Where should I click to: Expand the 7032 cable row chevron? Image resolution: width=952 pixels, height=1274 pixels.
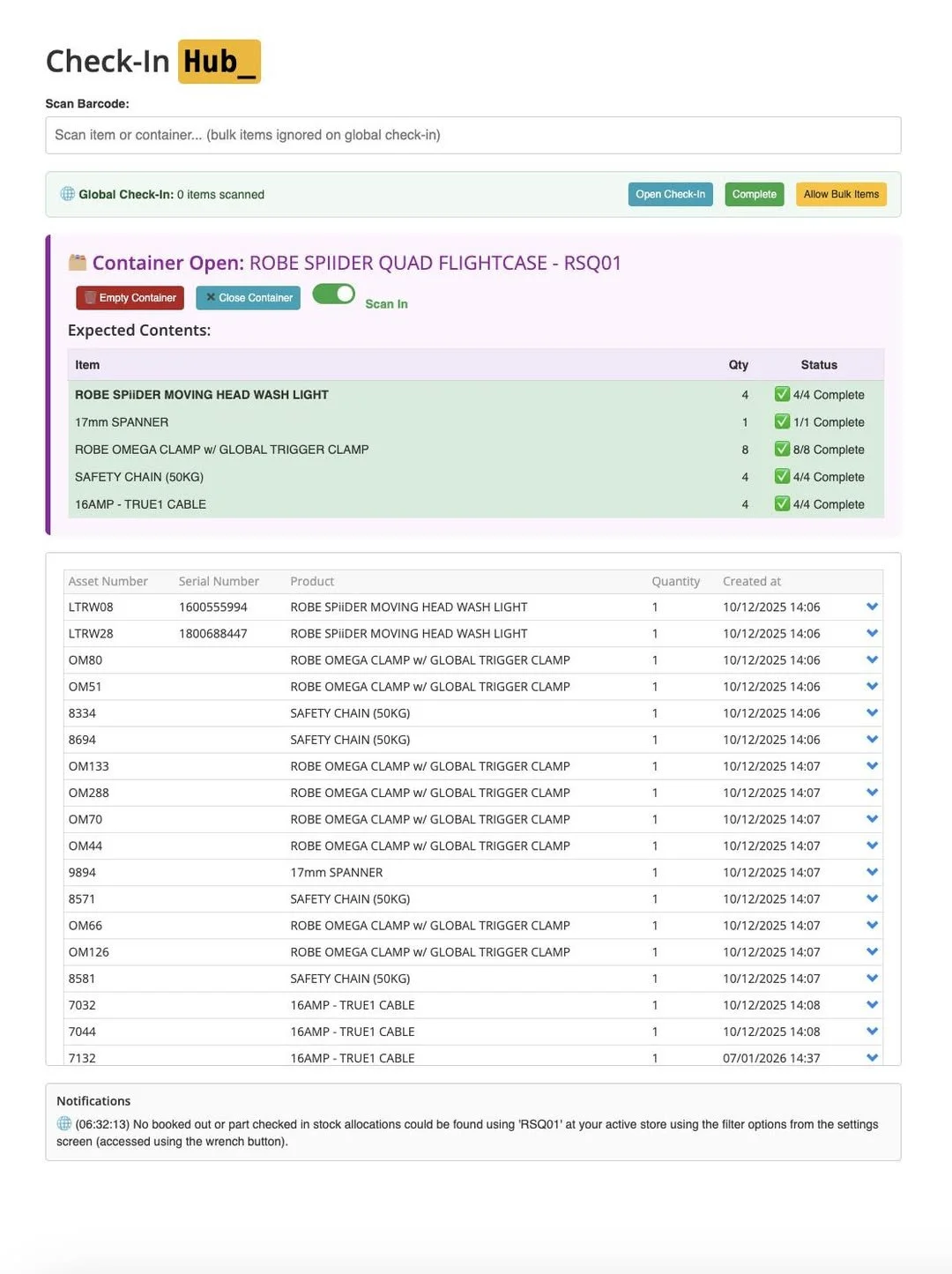[872, 1004]
